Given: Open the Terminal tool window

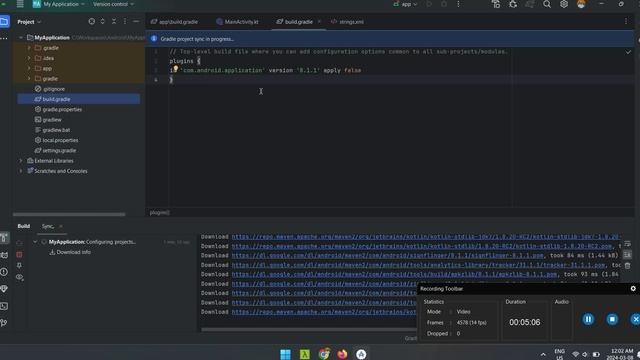Looking at the screenshot, I should pos(4,306).
